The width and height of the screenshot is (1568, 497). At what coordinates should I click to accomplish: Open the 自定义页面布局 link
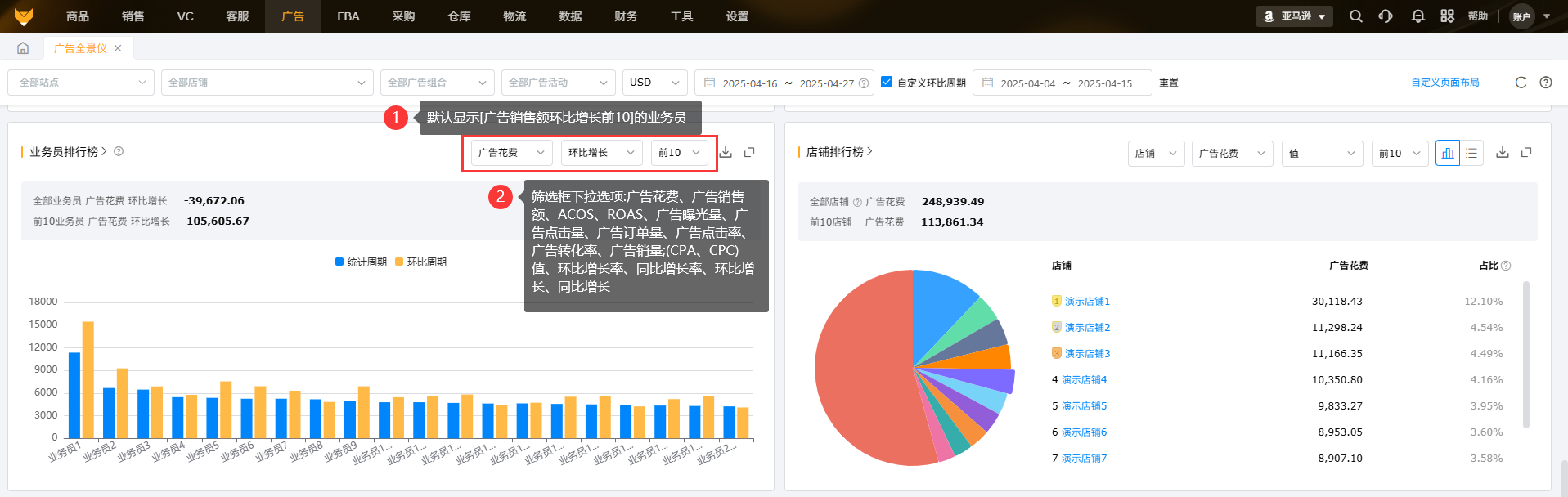click(1444, 83)
